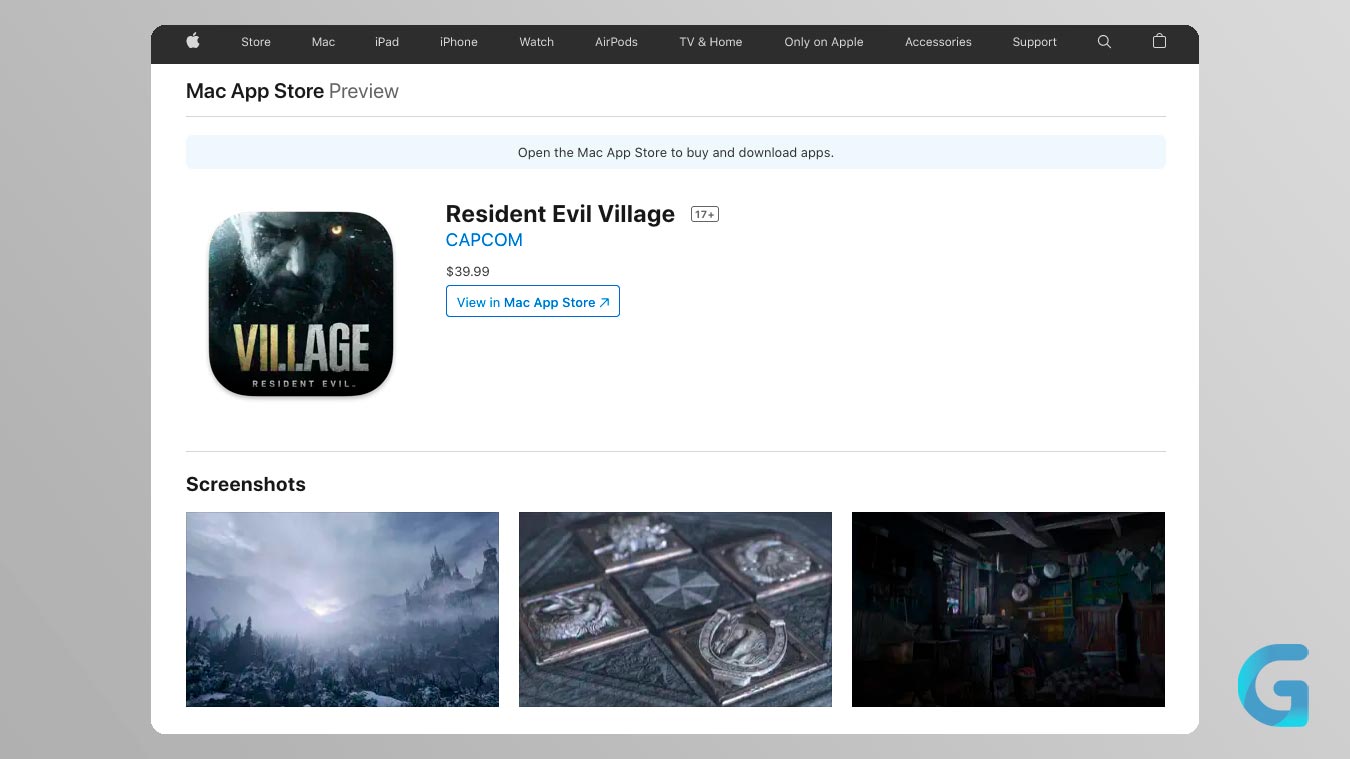Image resolution: width=1350 pixels, height=759 pixels.
Task: Open the misty village landscape screenshot
Action: click(x=342, y=610)
